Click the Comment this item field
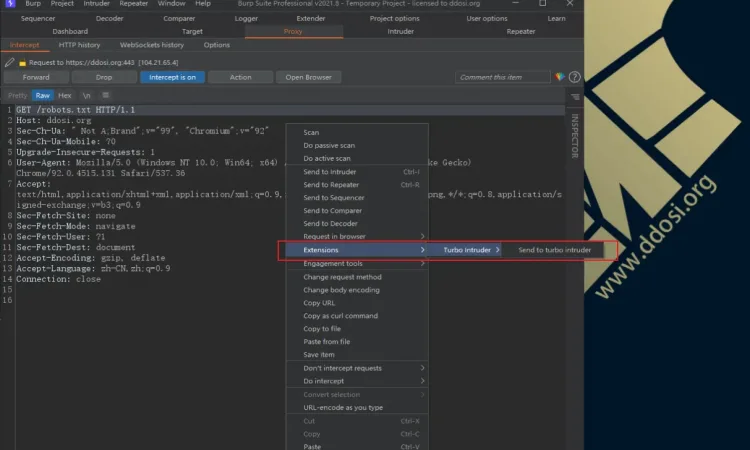 click(x=502, y=77)
